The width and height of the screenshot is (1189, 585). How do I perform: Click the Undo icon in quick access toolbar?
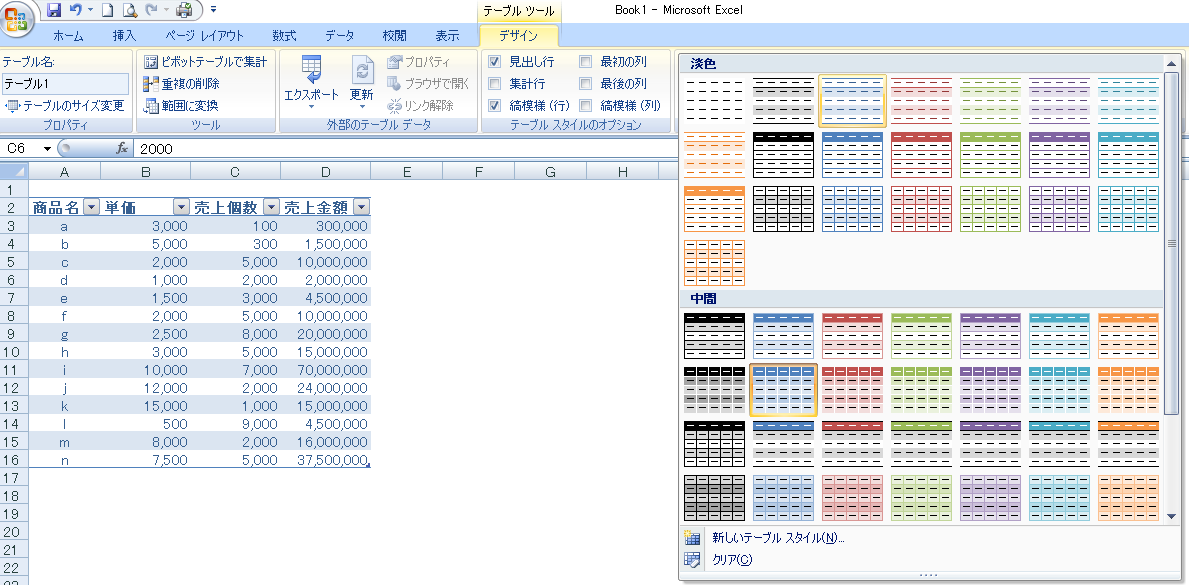coord(75,10)
